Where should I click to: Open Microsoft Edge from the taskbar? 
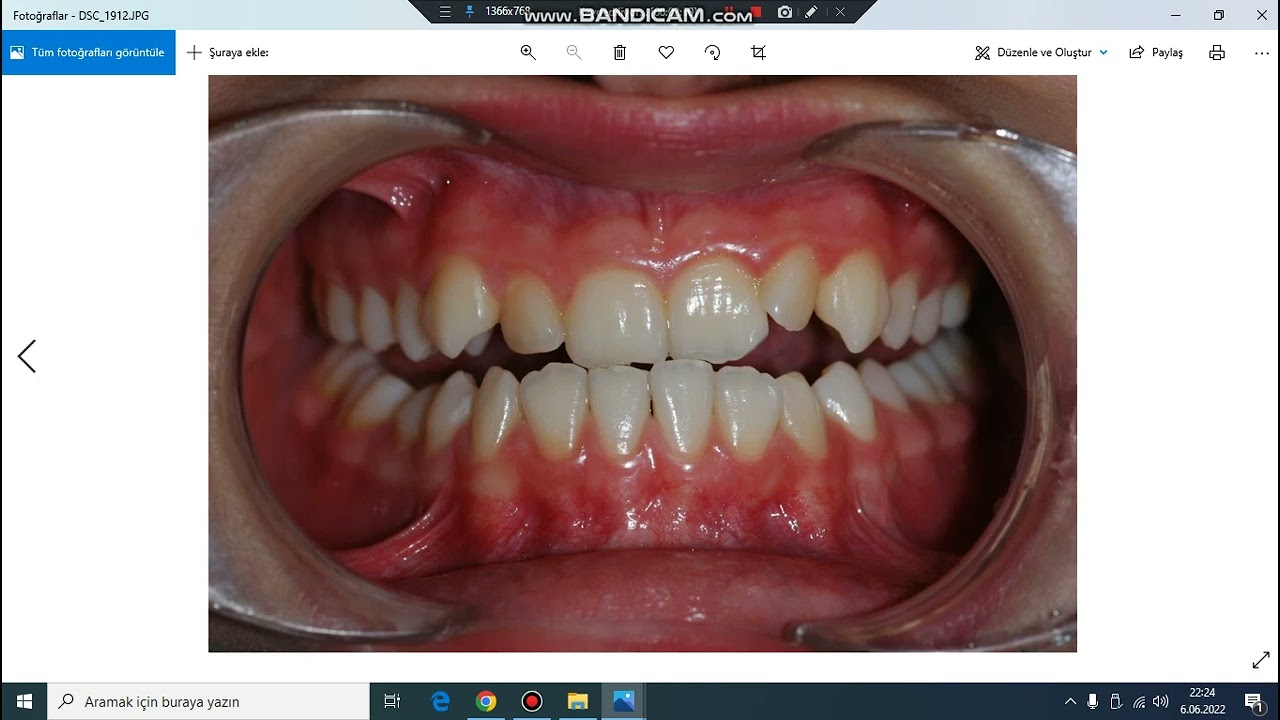point(440,702)
